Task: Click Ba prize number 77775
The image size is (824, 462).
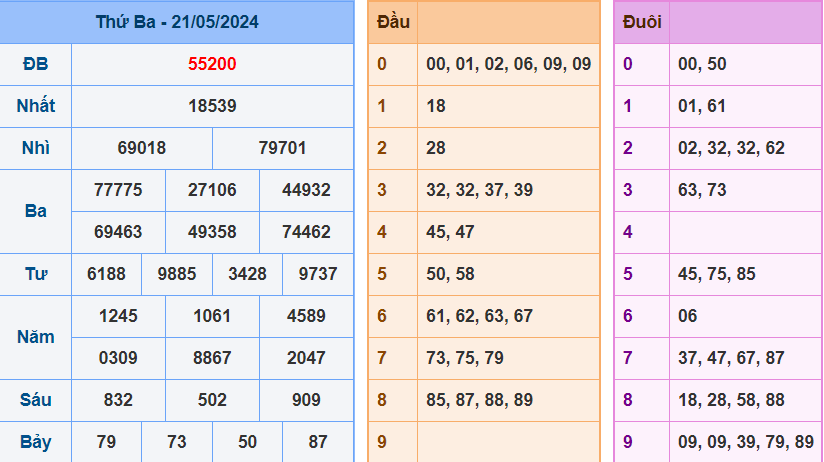Action: click(118, 190)
